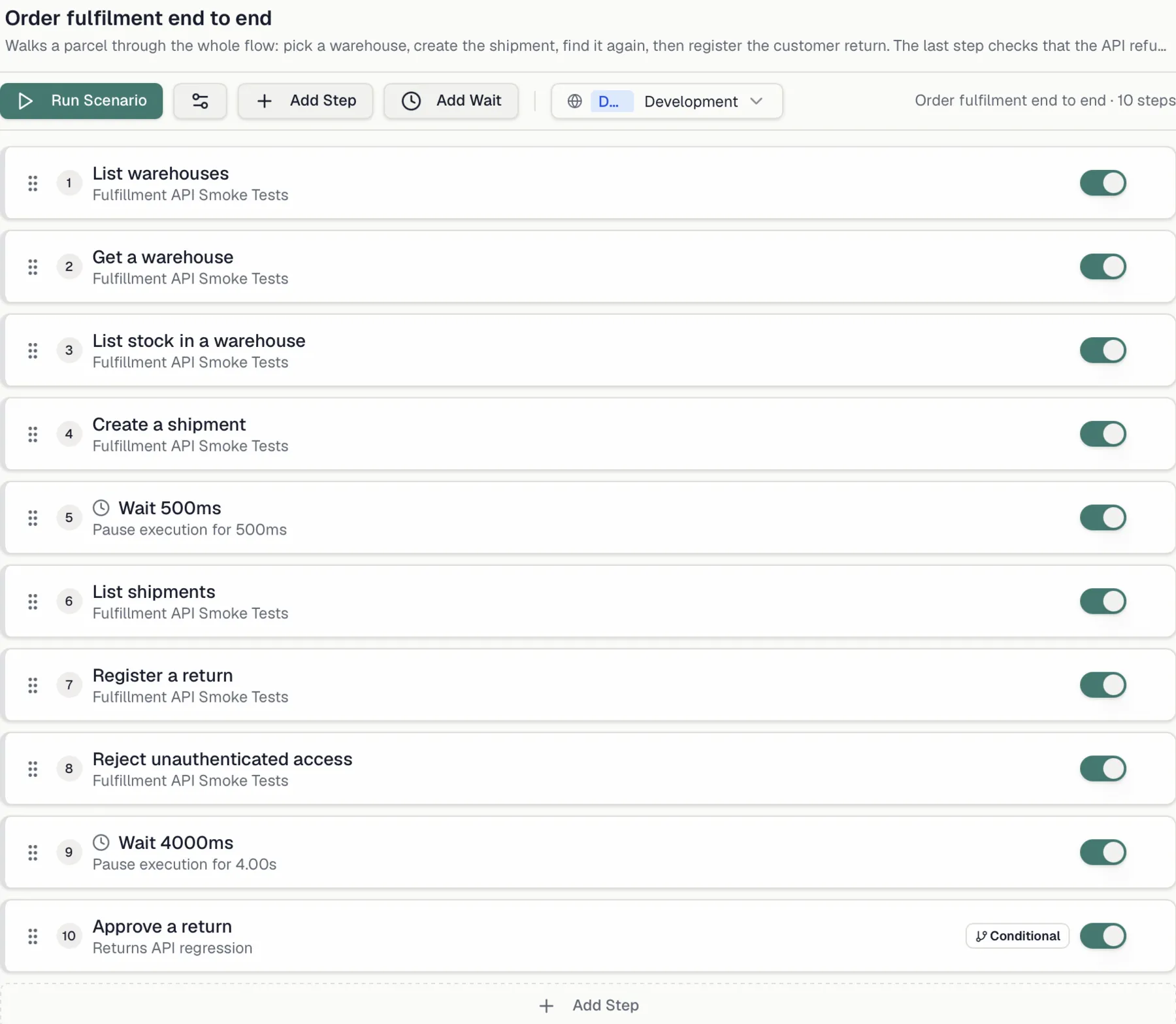Click drag handle of Wait 4000ms step
1176x1024 pixels.
point(33,852)
